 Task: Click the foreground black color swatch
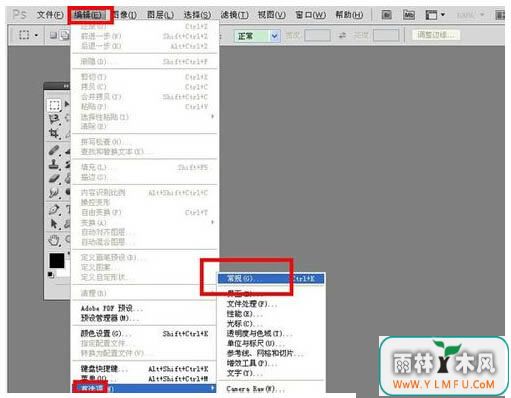click(x=57, y=260)
